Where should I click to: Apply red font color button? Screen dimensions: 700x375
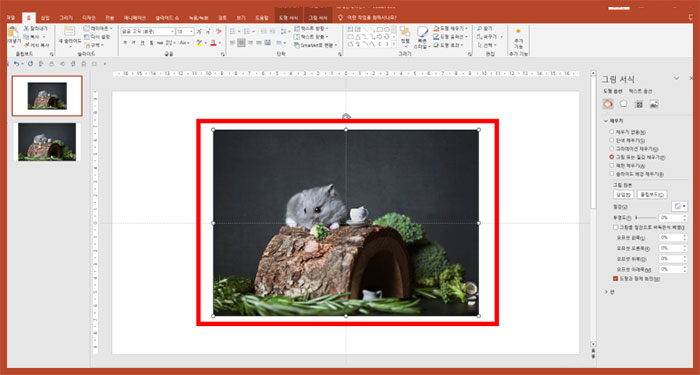pos(213,43)
